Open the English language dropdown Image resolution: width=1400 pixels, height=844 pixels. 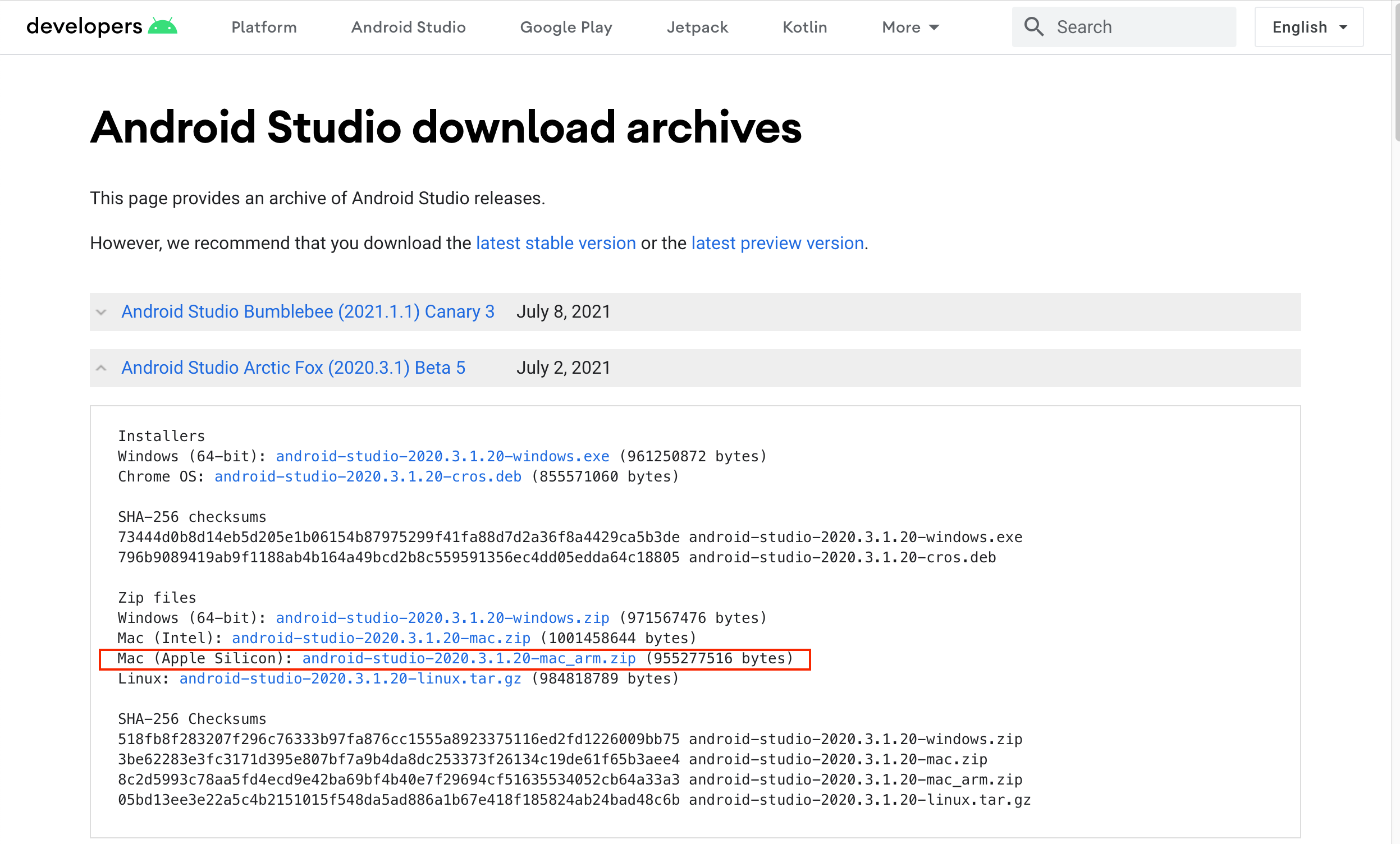coord(1309,27)
